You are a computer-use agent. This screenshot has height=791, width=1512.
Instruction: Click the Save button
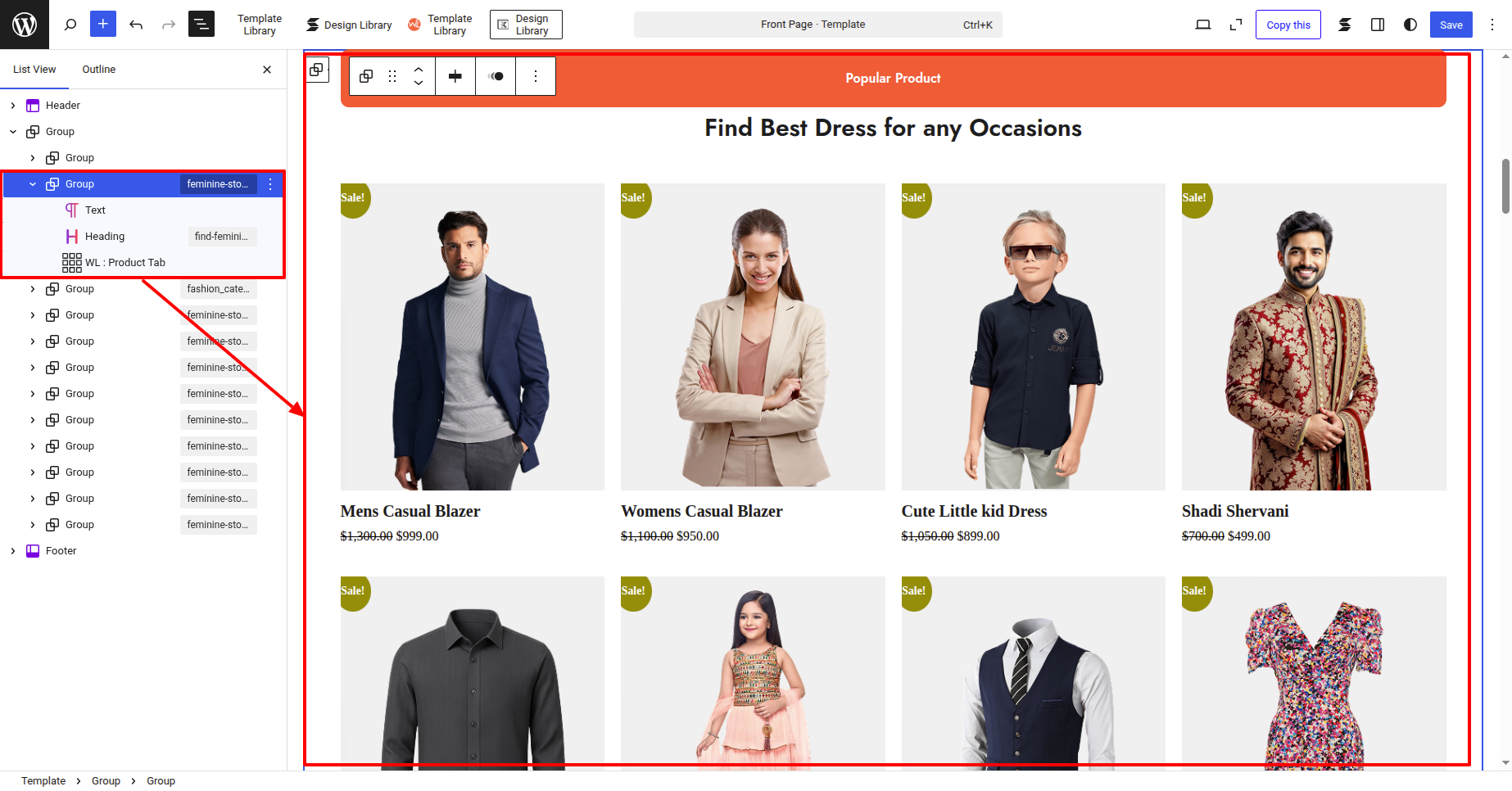click(1451, 25)
